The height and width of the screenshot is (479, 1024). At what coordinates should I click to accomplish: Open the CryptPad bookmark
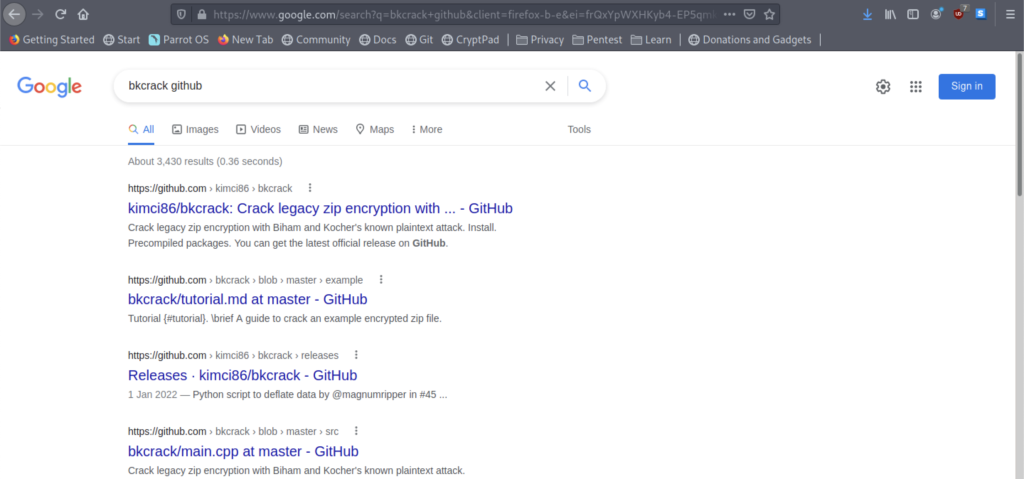click(x=470, y=40)
